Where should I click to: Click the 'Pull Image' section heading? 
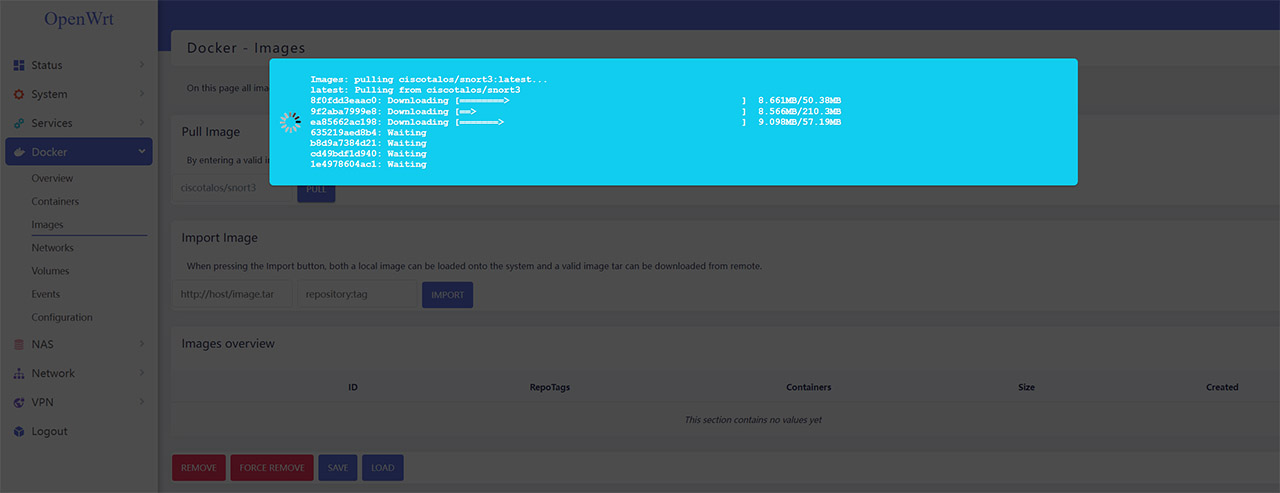click(211, 131)
